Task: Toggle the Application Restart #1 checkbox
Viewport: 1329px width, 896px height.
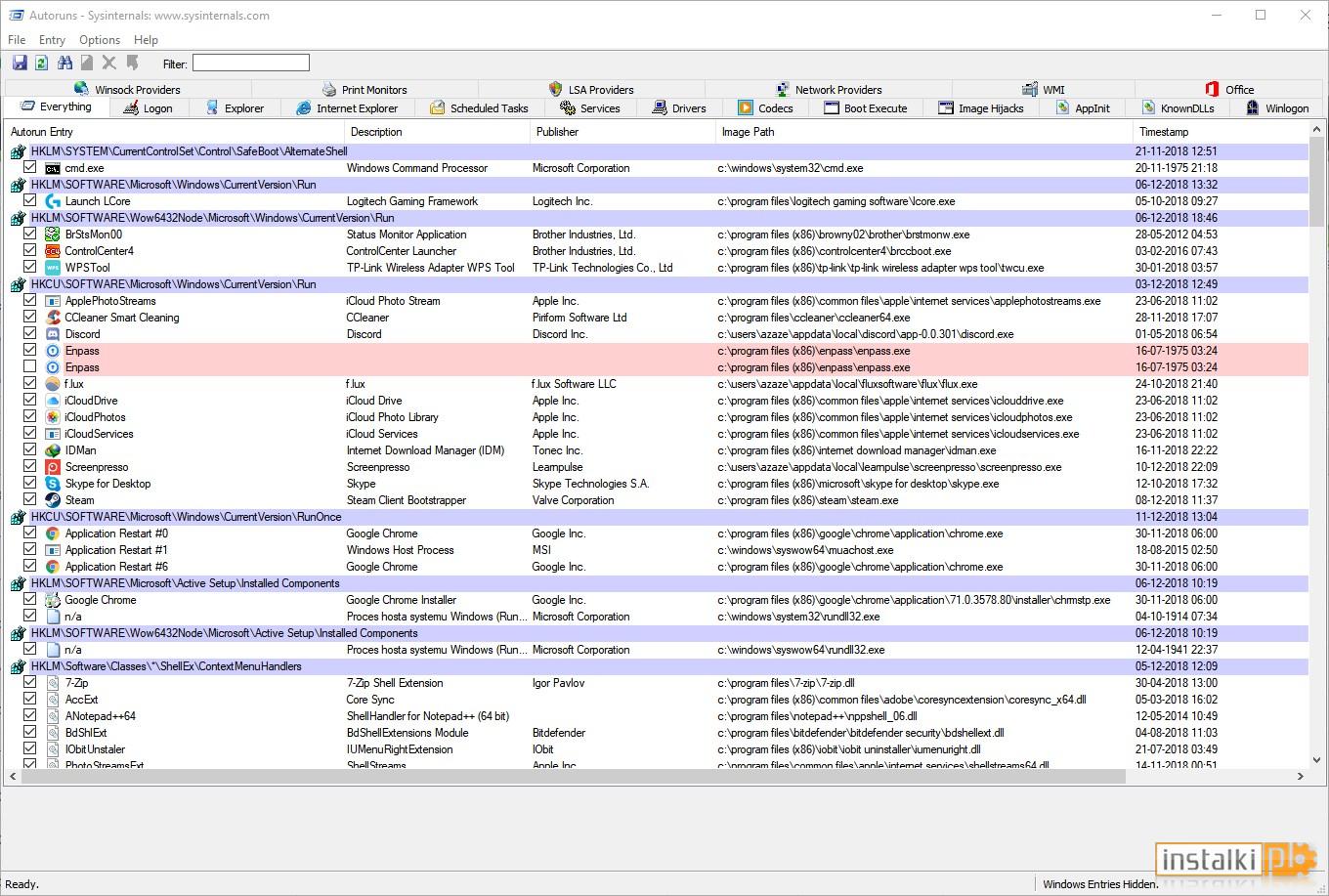Action: (29, 550)
